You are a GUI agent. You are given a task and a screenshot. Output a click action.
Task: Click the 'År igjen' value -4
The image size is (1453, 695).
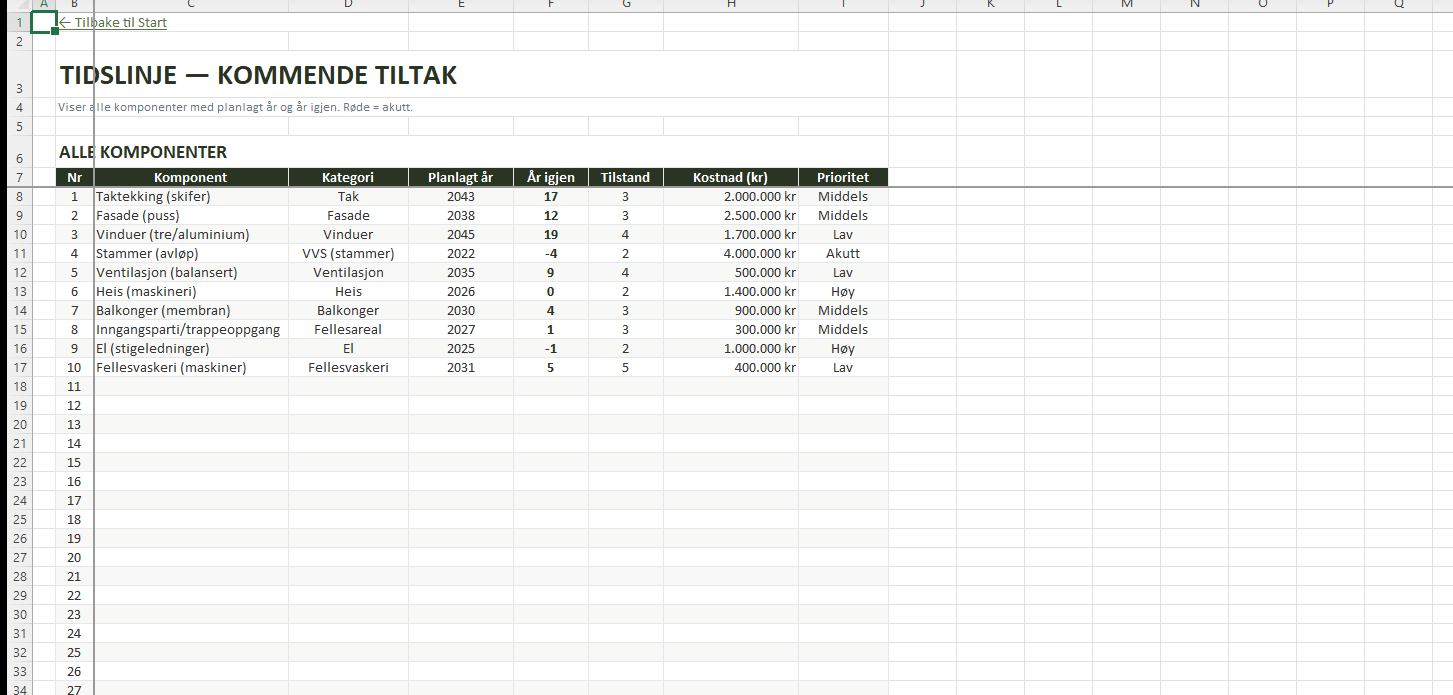tap(550, 254)
